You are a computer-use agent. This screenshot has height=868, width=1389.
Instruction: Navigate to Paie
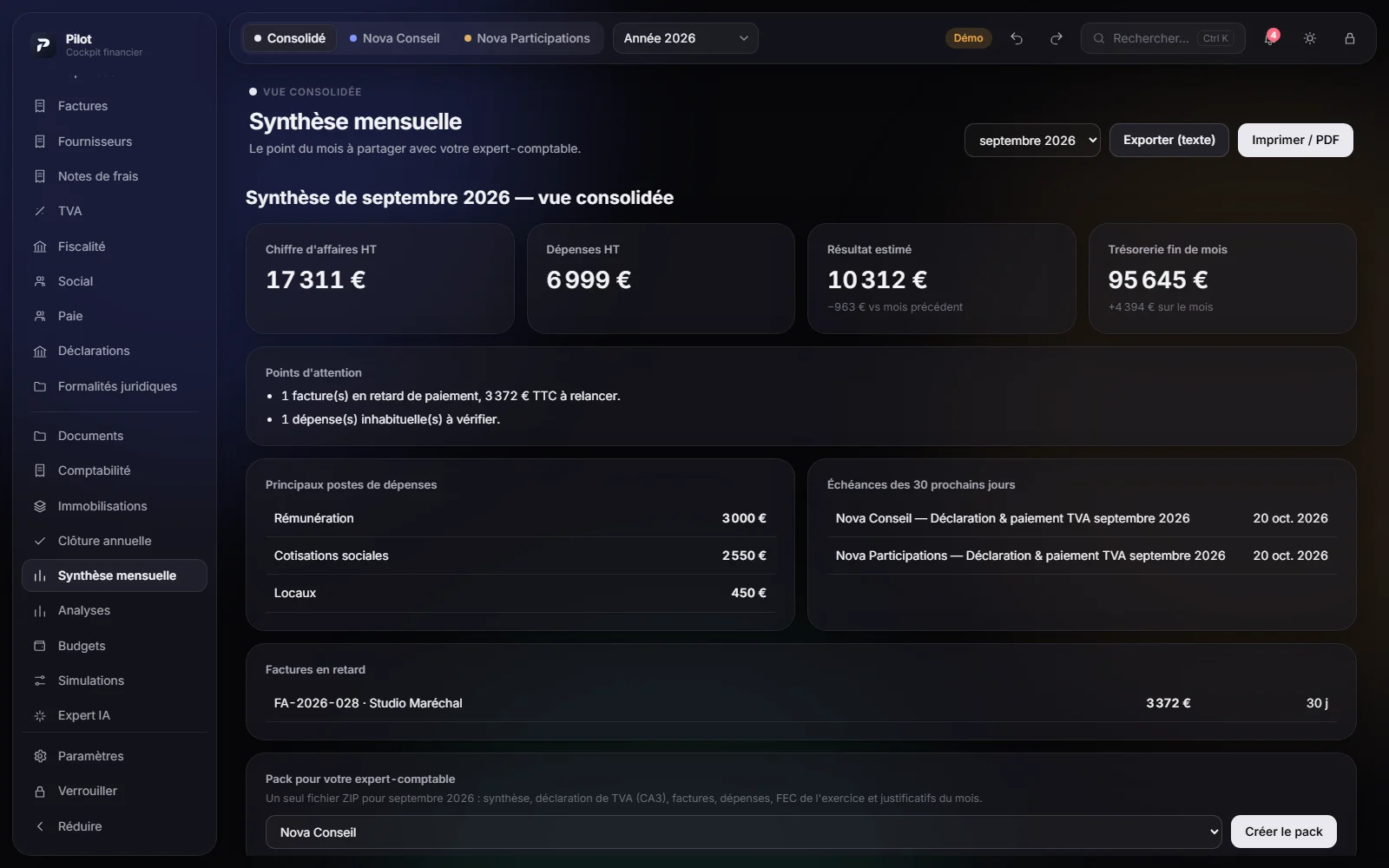coord(114,316)
